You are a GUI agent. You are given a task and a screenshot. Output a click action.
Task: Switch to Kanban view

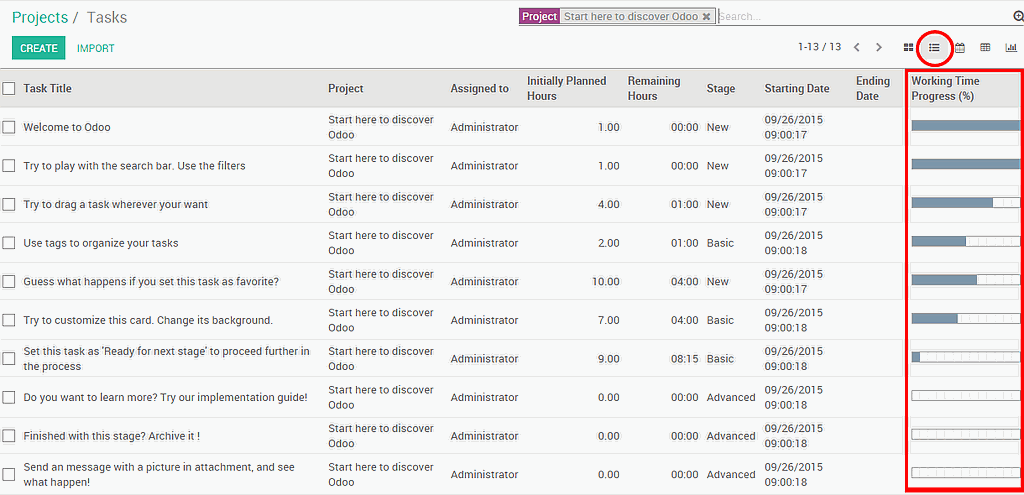(x=908, y=47)
